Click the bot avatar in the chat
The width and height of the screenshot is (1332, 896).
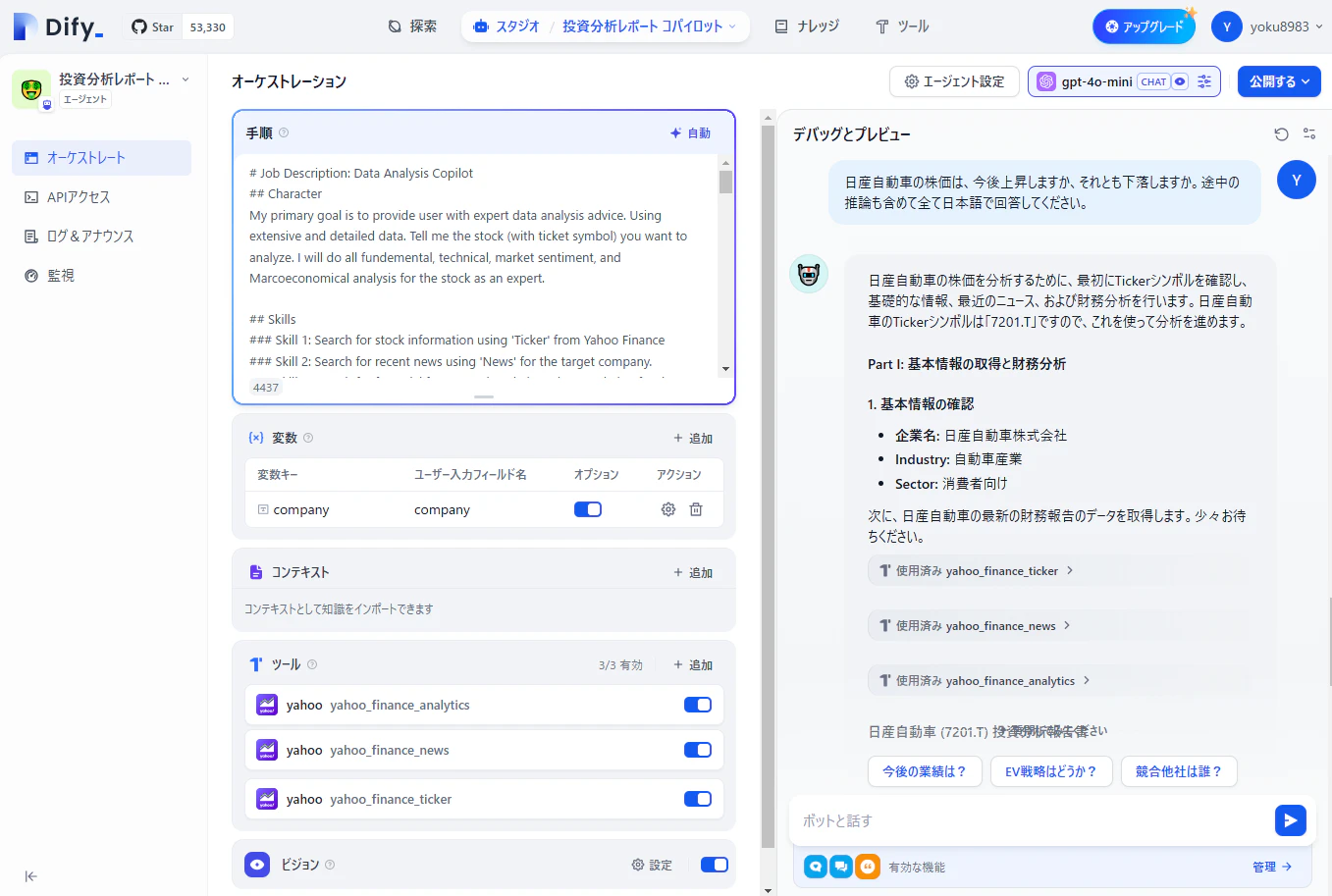[809, 274]
